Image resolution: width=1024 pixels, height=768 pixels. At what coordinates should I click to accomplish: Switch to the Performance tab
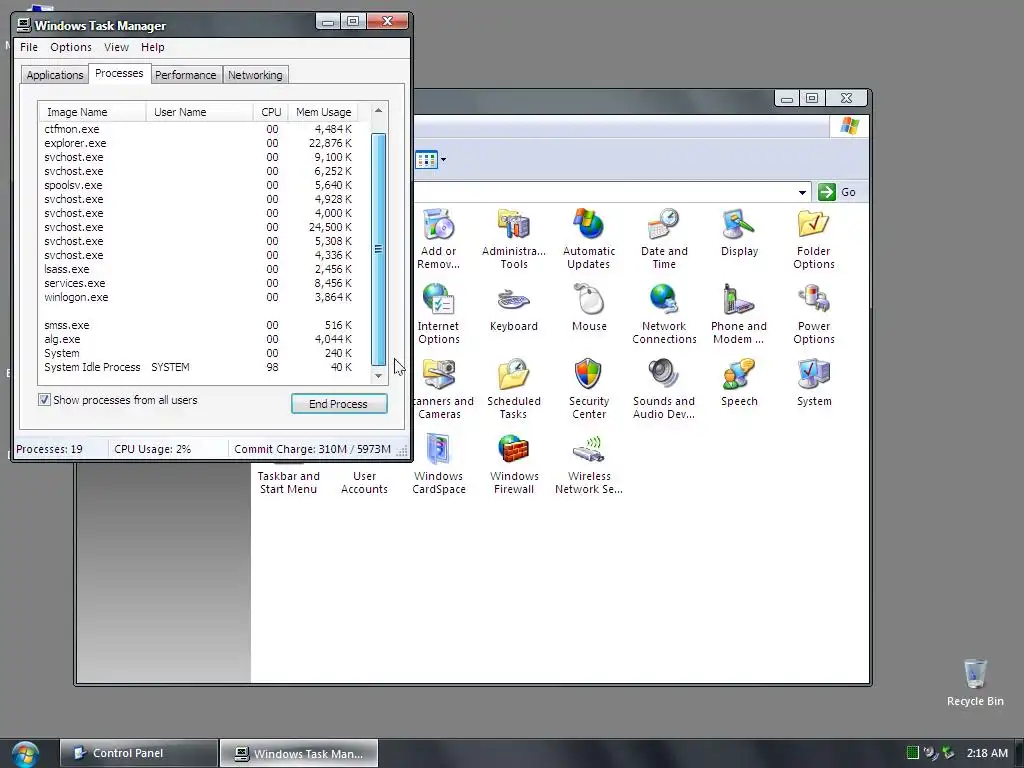[x=185, y=75]
